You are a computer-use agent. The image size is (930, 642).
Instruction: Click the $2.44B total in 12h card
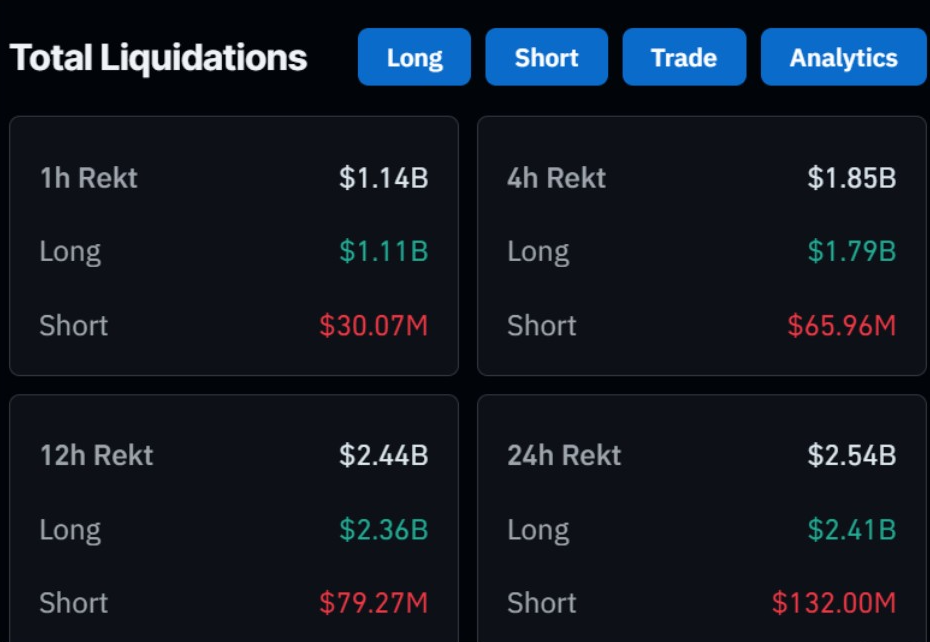click(383, 455)
